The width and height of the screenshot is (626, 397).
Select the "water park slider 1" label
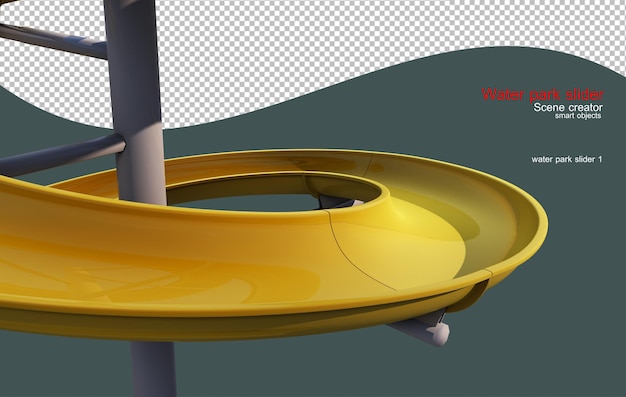567,159
